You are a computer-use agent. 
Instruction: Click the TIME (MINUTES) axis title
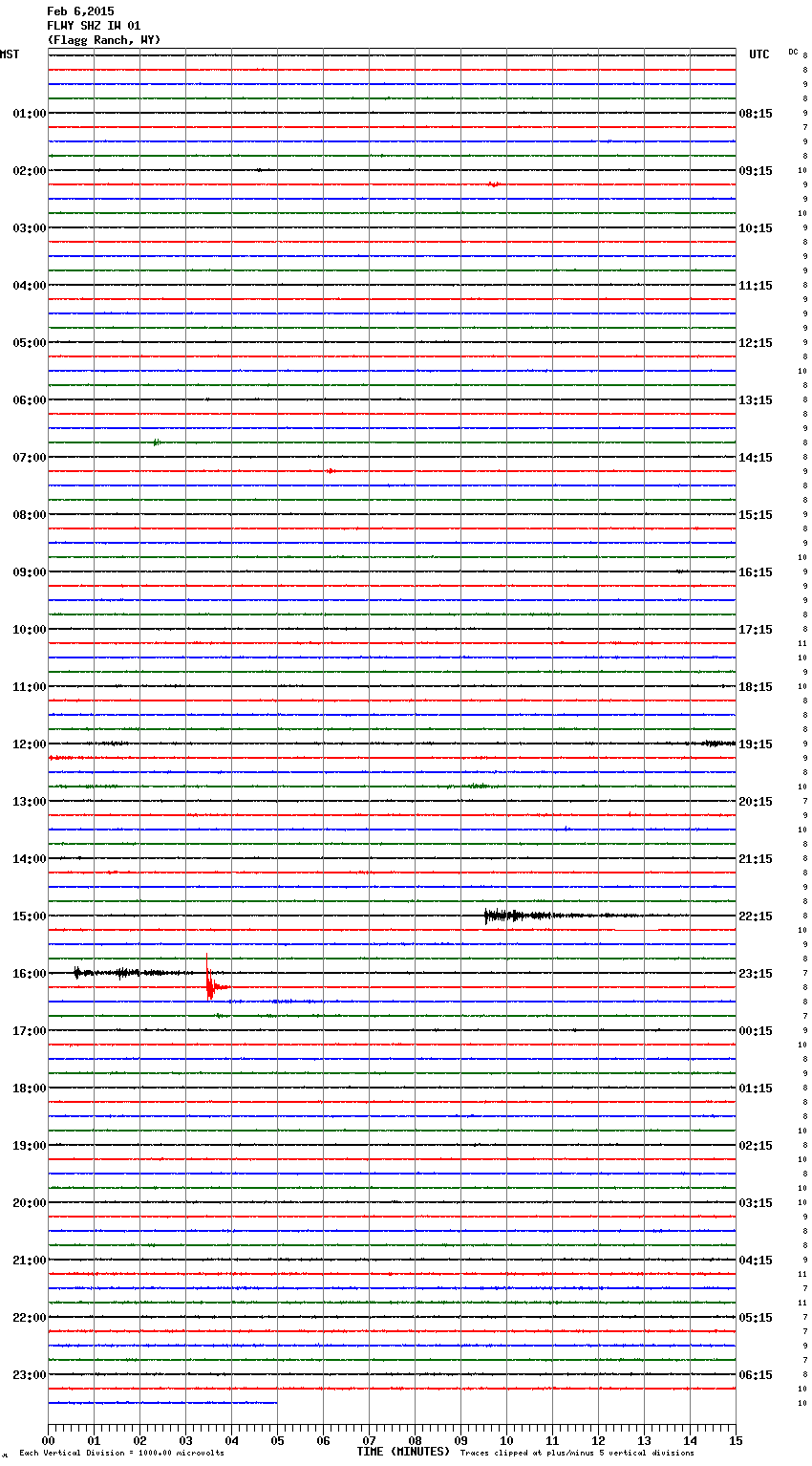403,1452
